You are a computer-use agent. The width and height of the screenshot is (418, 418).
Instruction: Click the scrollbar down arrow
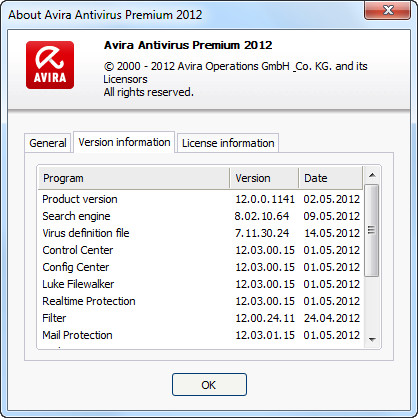click(372, 340)
